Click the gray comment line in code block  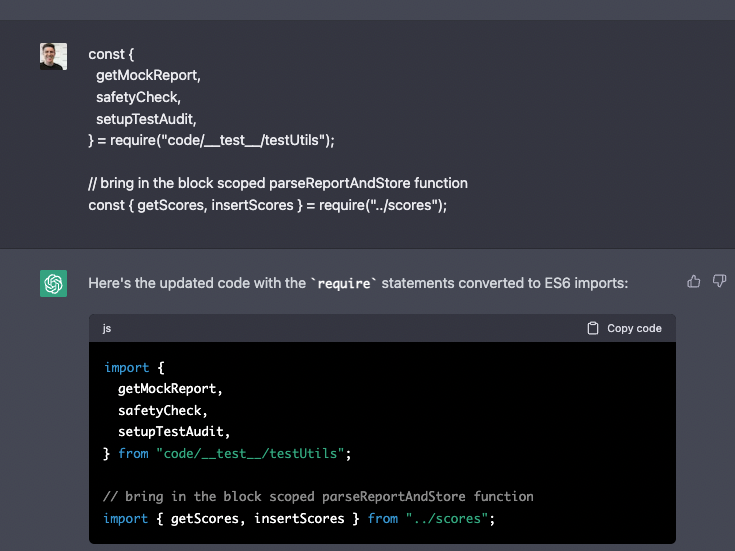tap(318, 496)
